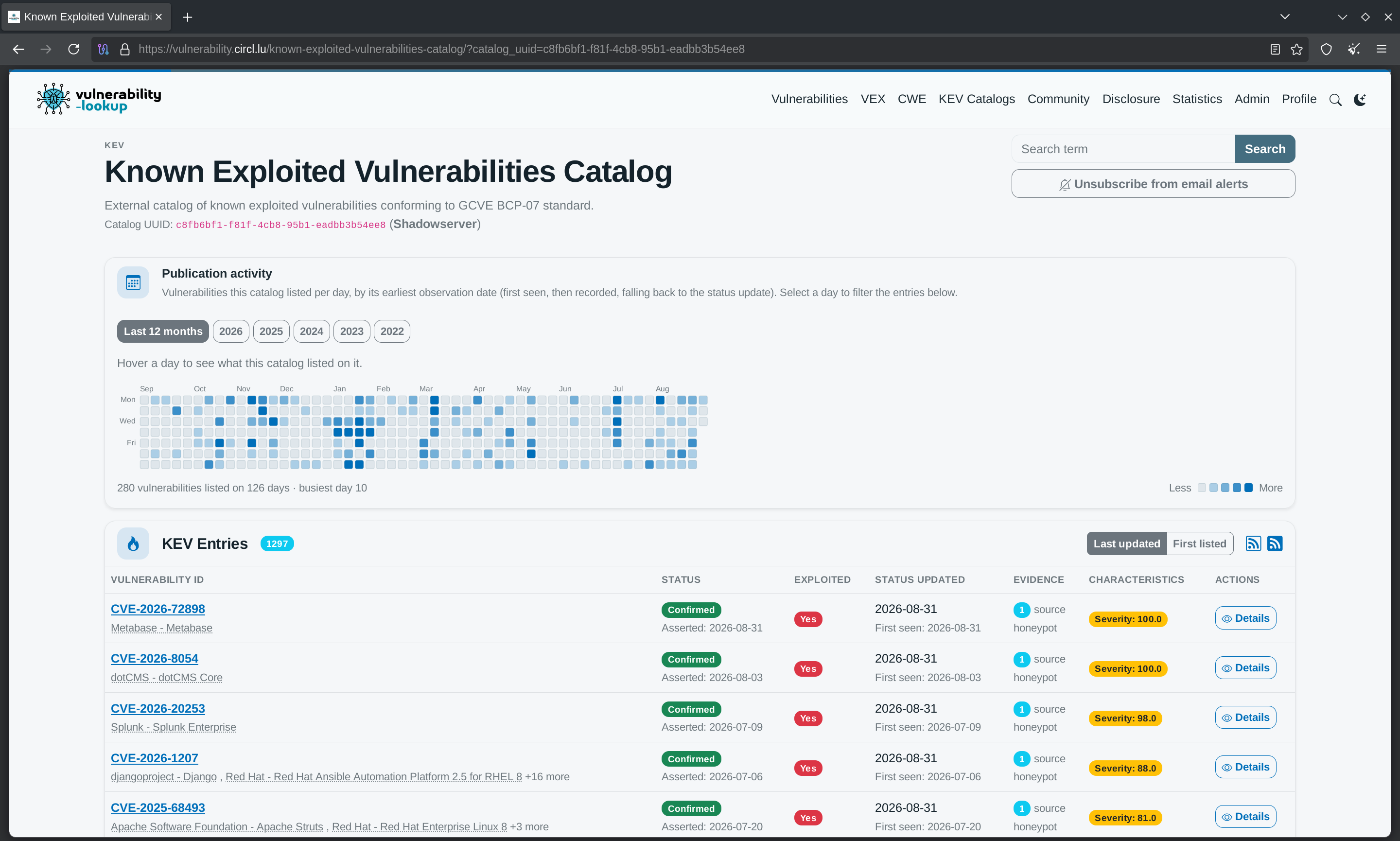Click the vulnerability-lookup logo
The height and width of the screenshot is (841, 1400).
coord(99,99)
